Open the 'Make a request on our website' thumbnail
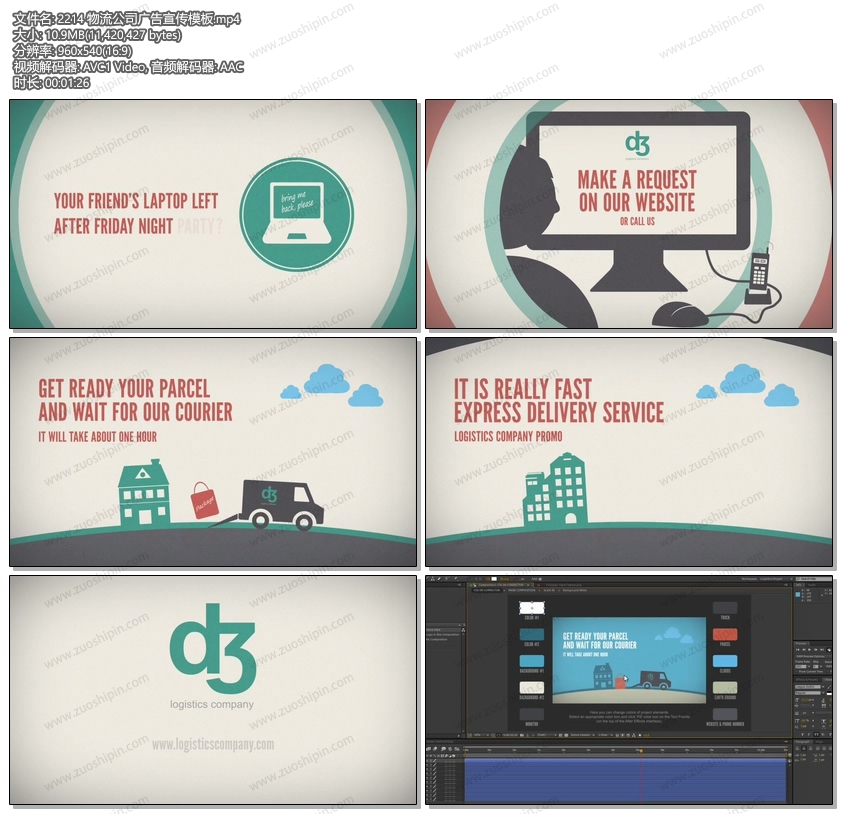Image resolution: width=842 pixels, height=814 pixels. (628, 214)
